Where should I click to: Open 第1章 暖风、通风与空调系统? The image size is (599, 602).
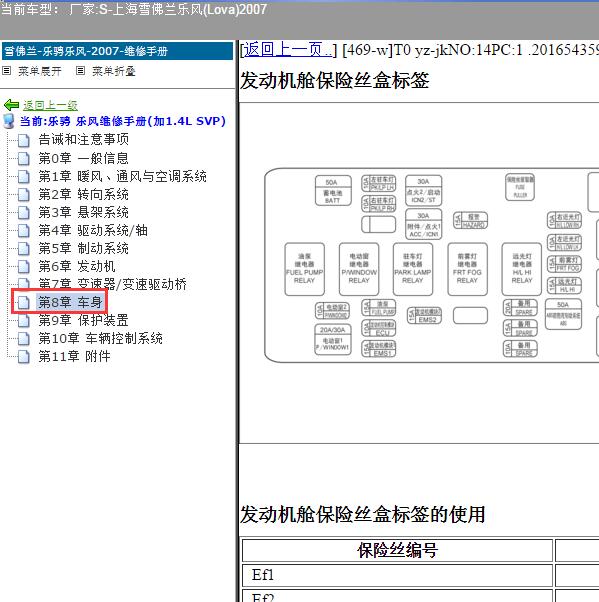pos(122,176)
